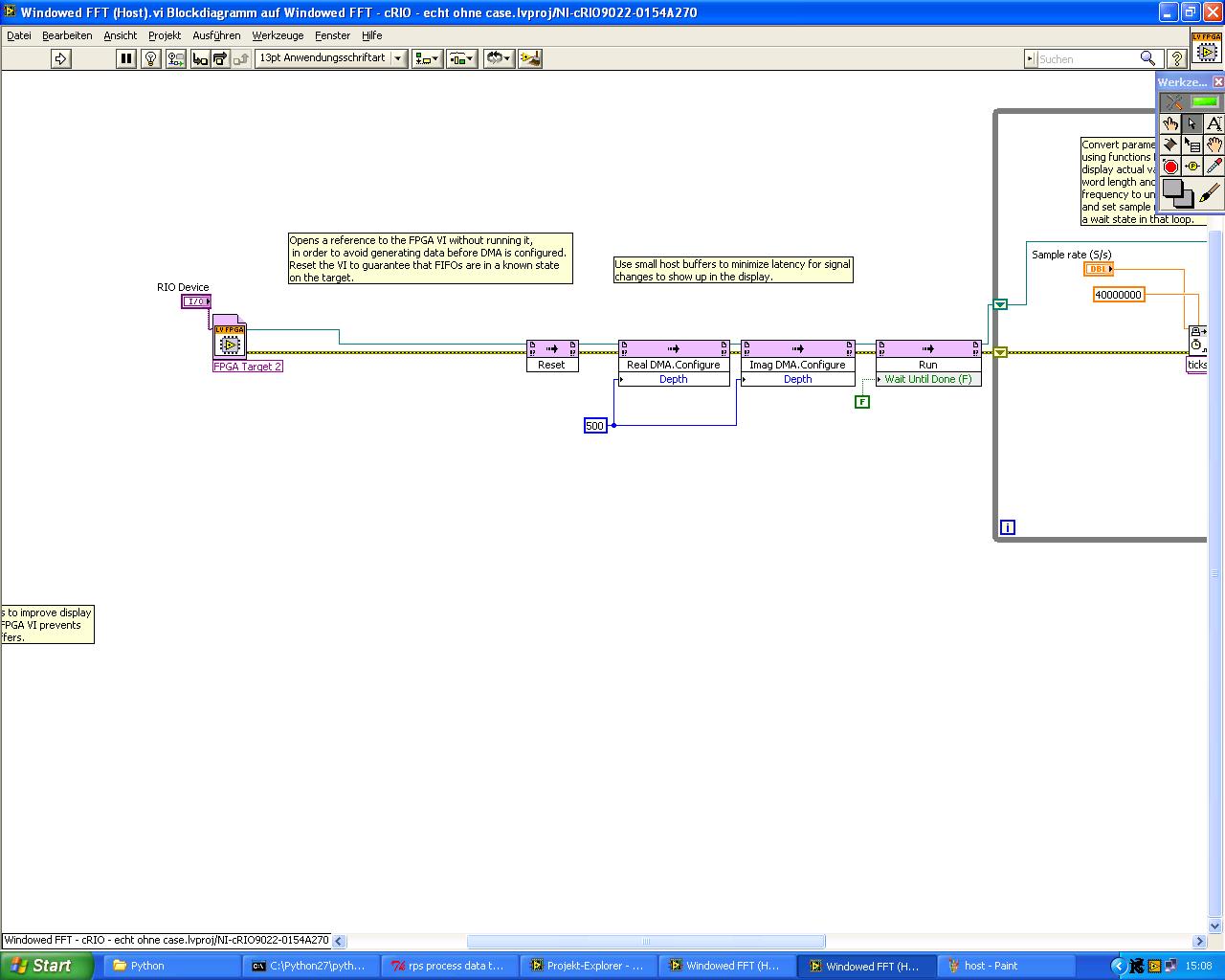Show context help with question mark button

tap(1177, 58)
